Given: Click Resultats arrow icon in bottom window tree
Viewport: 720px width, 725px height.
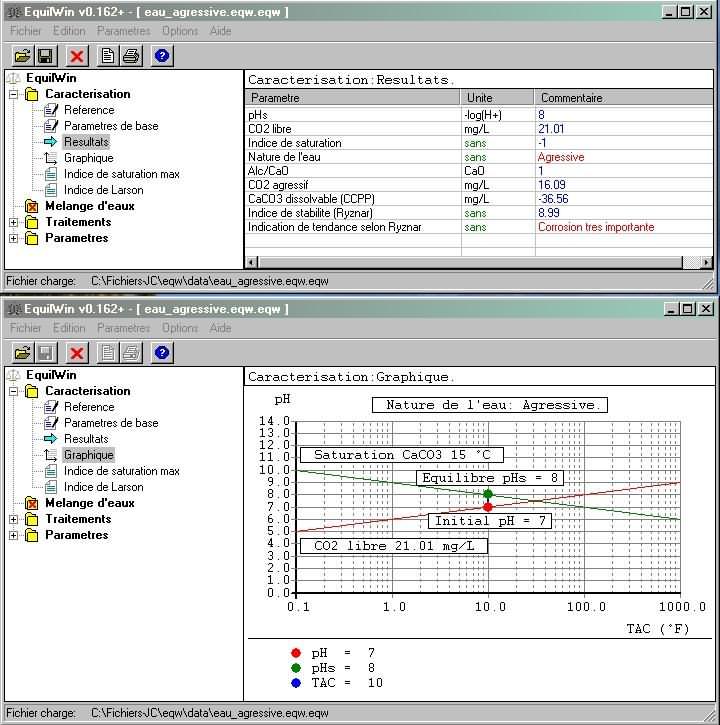Looking at the screenshot, I should tap(50, 439).
